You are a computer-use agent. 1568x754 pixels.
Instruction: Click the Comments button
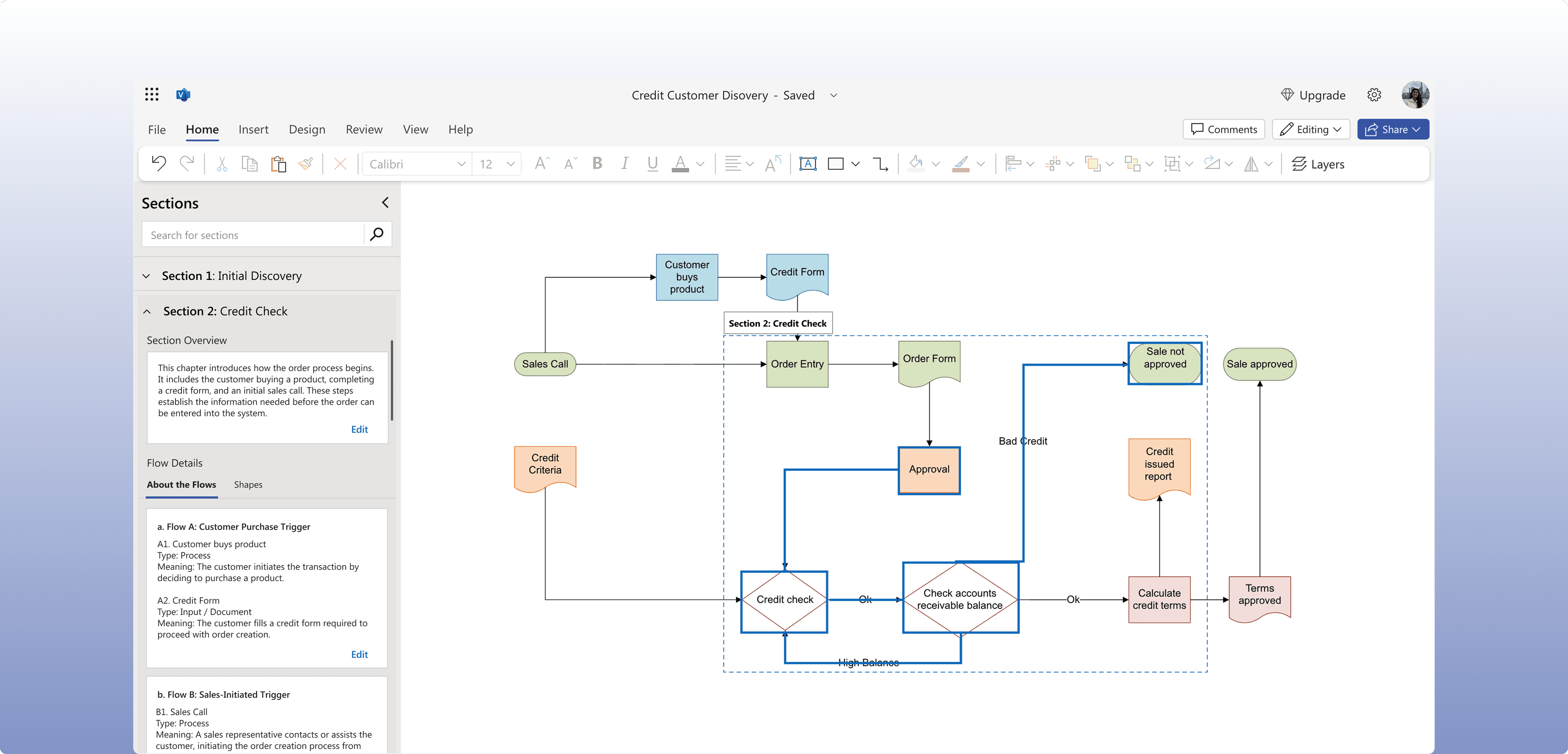[x=1223, y=129]
